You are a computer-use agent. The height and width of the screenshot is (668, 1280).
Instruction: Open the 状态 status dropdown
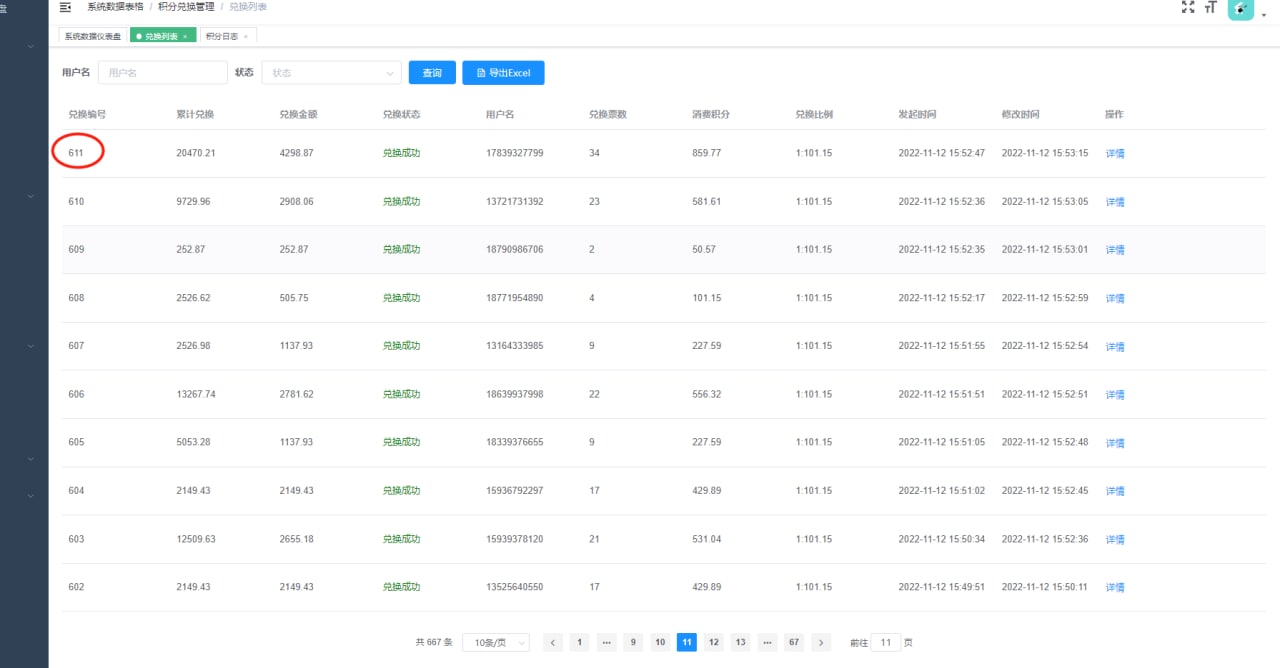pos(331,72)
